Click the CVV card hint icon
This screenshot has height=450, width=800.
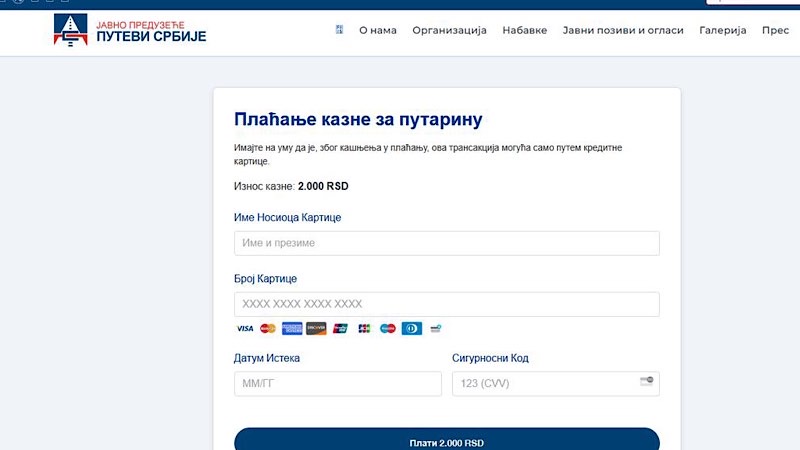click(647, 381)
